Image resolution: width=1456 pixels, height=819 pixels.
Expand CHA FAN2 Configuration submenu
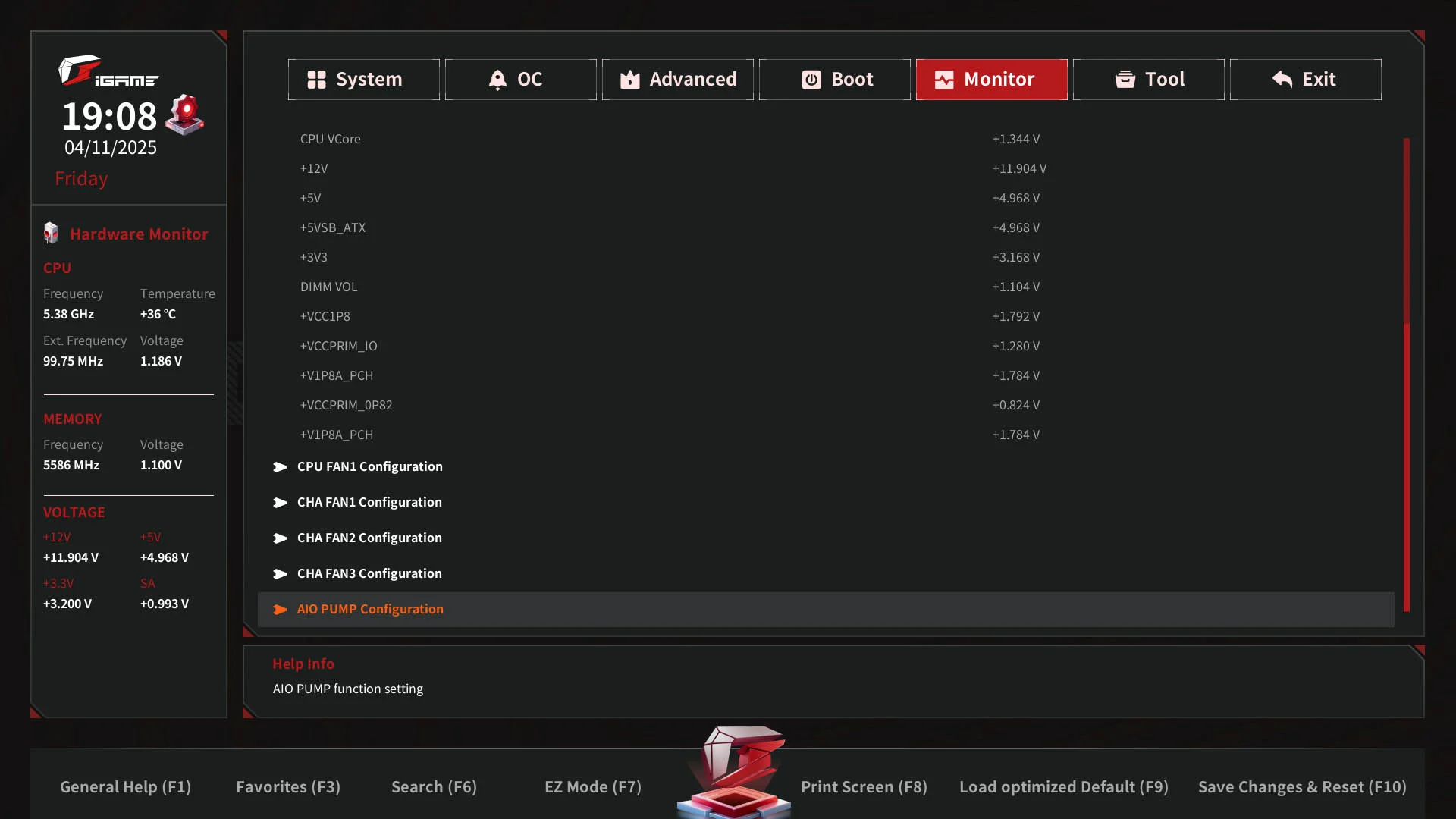click(369, 538)
